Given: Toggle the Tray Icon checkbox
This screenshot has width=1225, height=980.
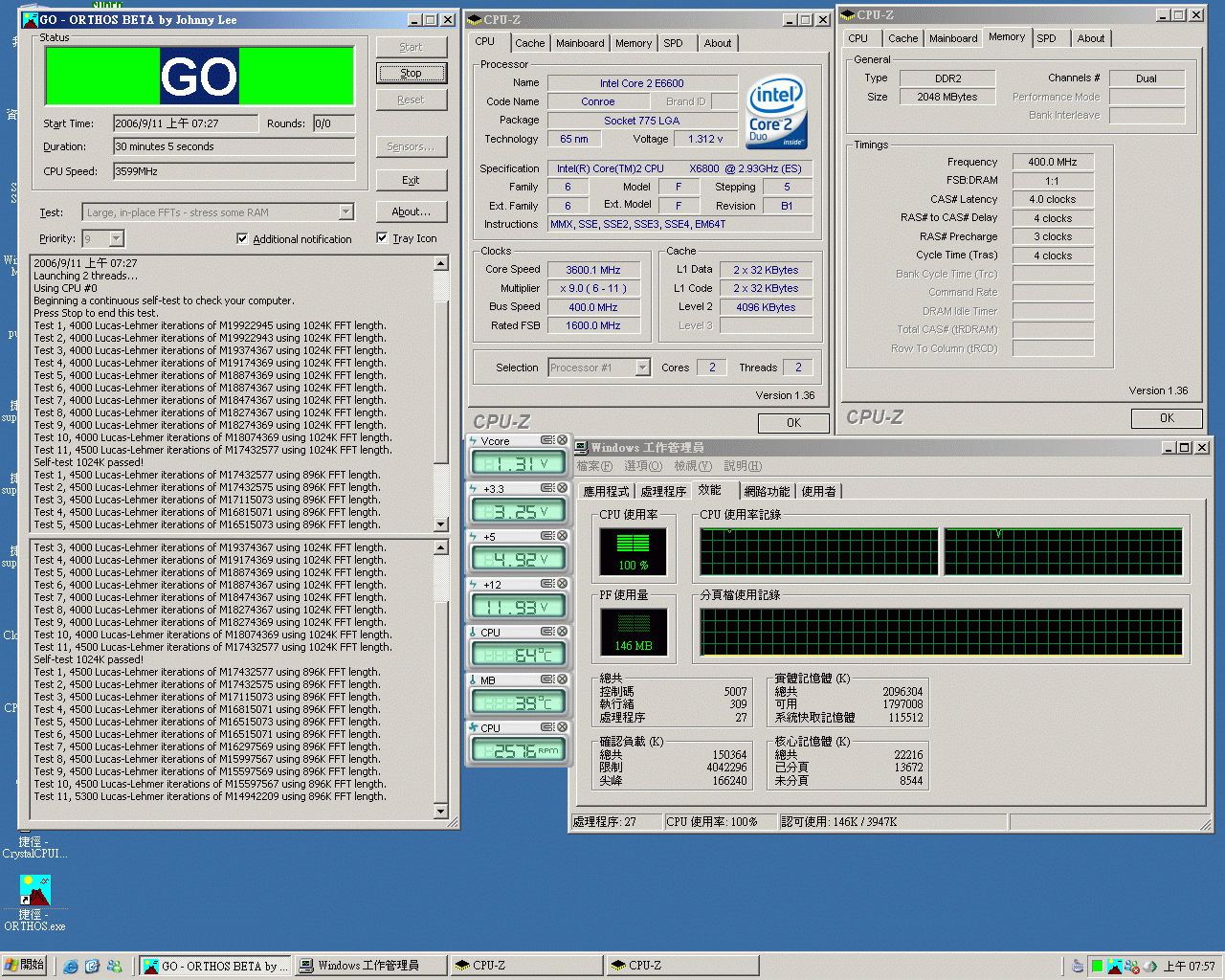Looking at the screenshot, I should click(x=382, y=237).
